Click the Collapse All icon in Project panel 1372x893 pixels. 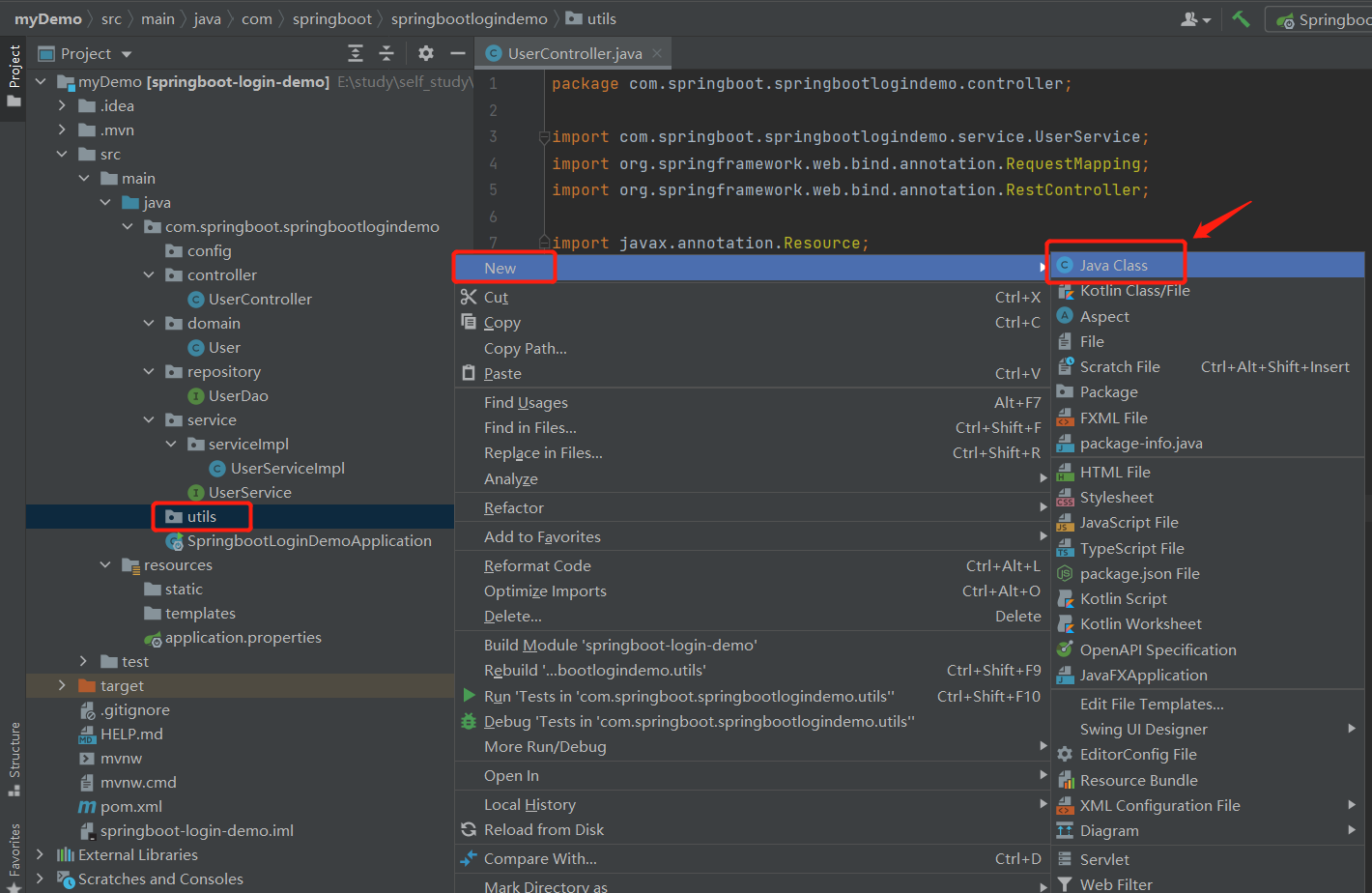[386, 53]
